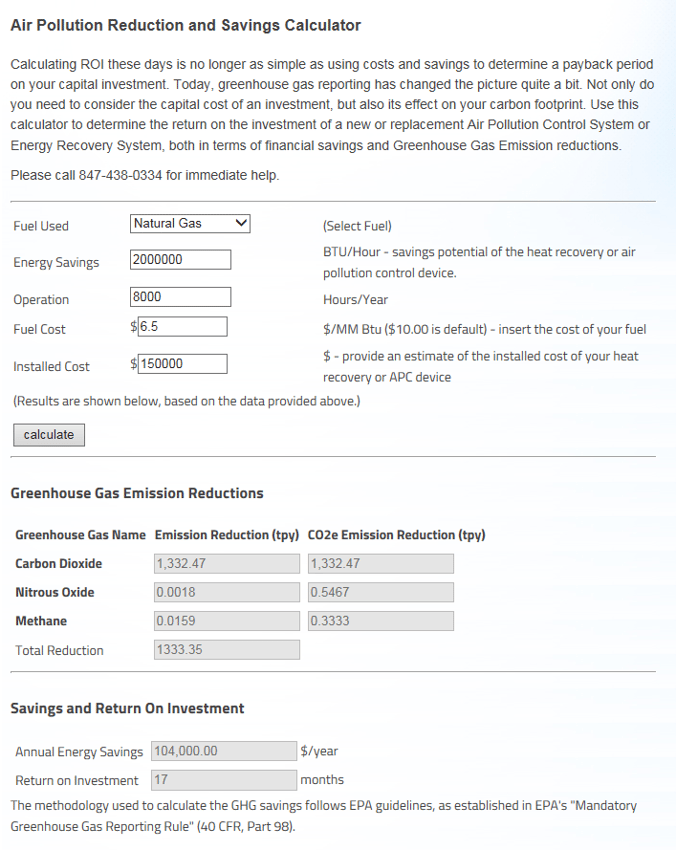Click the Greenhouse Gas Name column header
Image resolution: width=676 pixels, height=850 pixels.
(80, 535)
